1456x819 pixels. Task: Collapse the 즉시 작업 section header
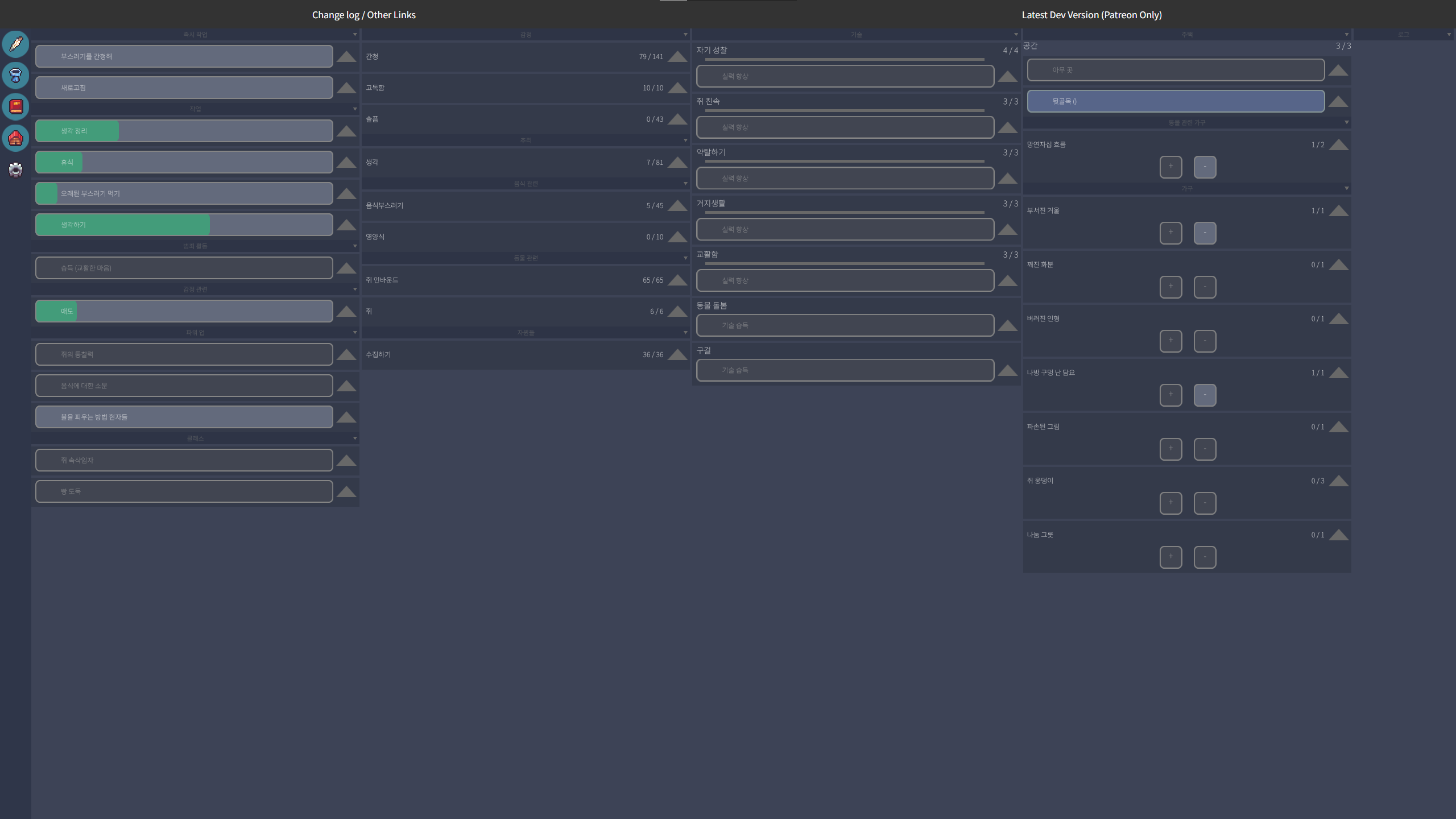coord(195,35)
